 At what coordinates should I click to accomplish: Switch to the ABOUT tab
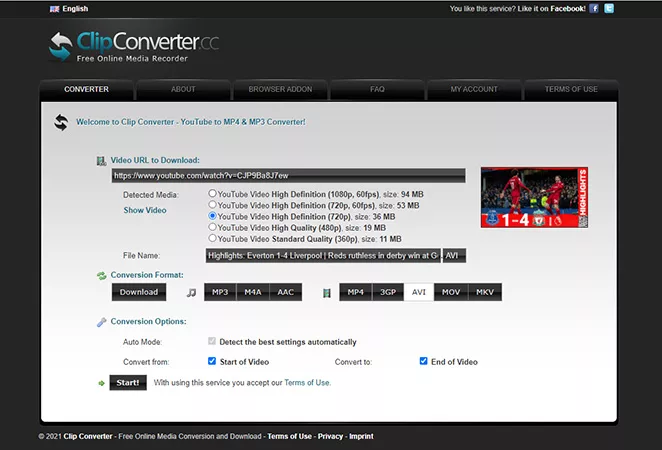183,89
